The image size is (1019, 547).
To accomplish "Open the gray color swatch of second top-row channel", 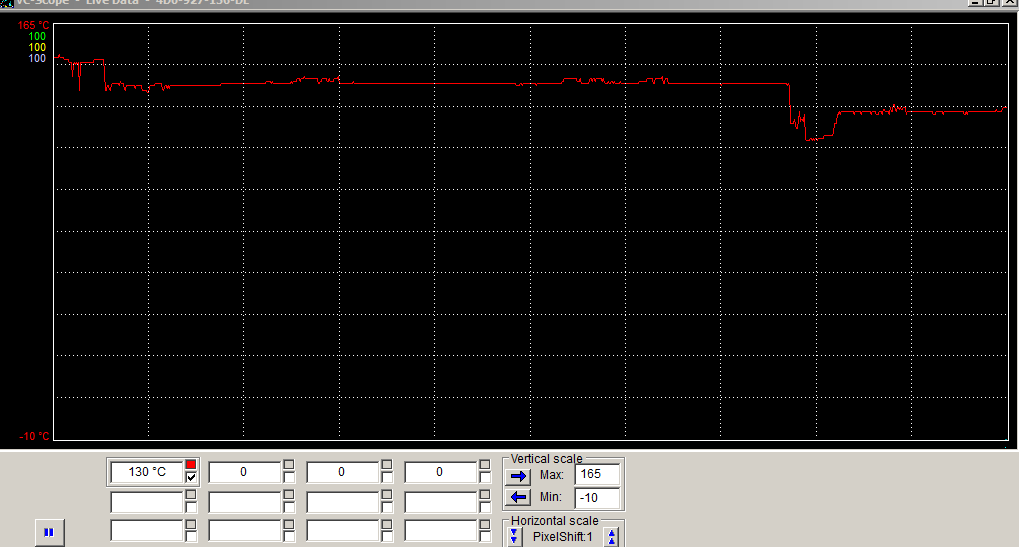I will (x=289, y=464).
